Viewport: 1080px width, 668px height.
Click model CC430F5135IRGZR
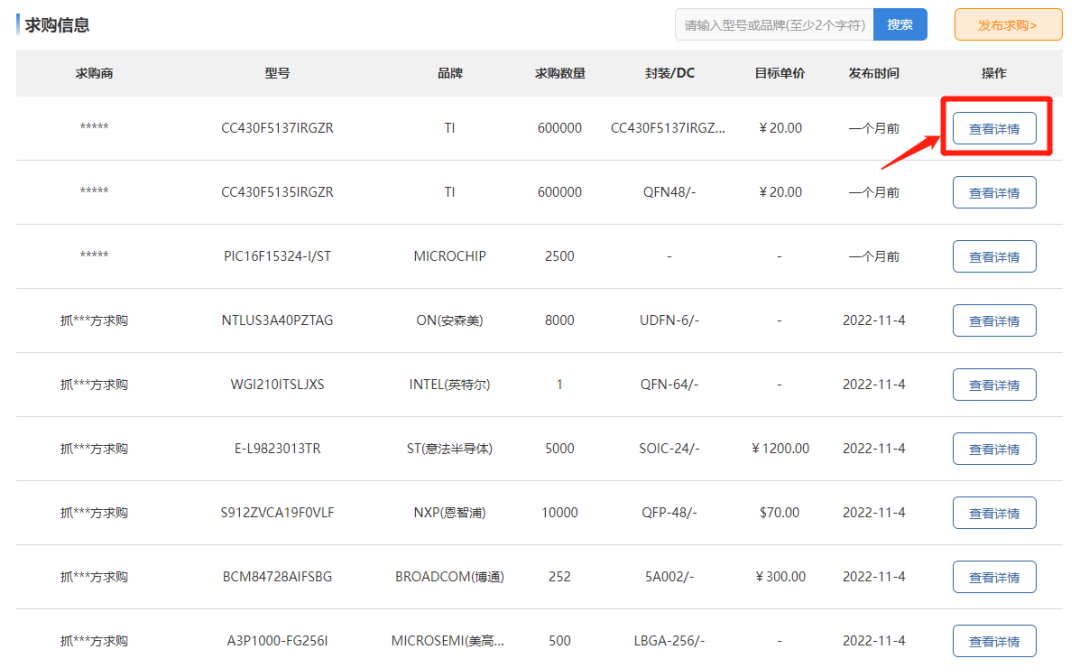(277, 192)
